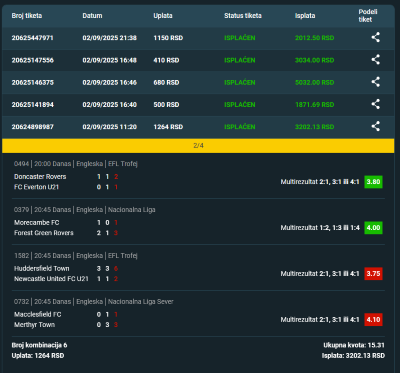Click Newcastle United FC U21 team name
This screenshot has height=373, width=400.
coord(51,279)
